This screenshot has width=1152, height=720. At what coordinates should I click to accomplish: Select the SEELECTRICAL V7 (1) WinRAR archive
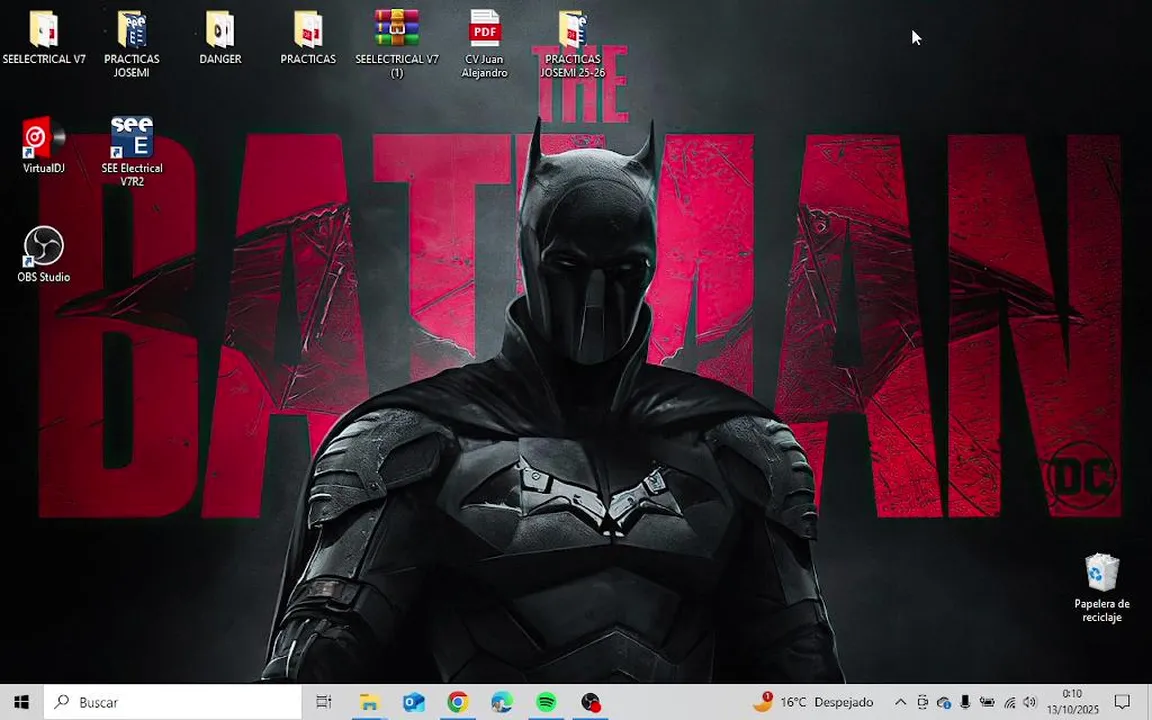397,28
